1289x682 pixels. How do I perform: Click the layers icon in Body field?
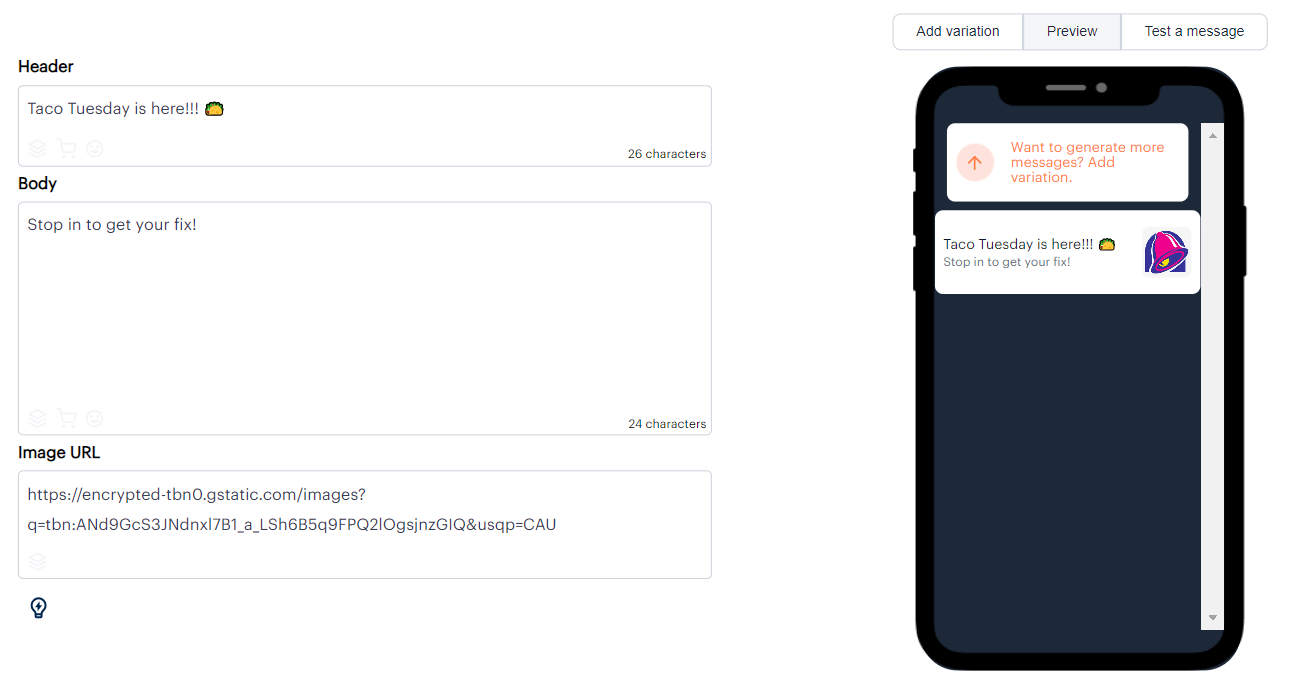[38, 418]
